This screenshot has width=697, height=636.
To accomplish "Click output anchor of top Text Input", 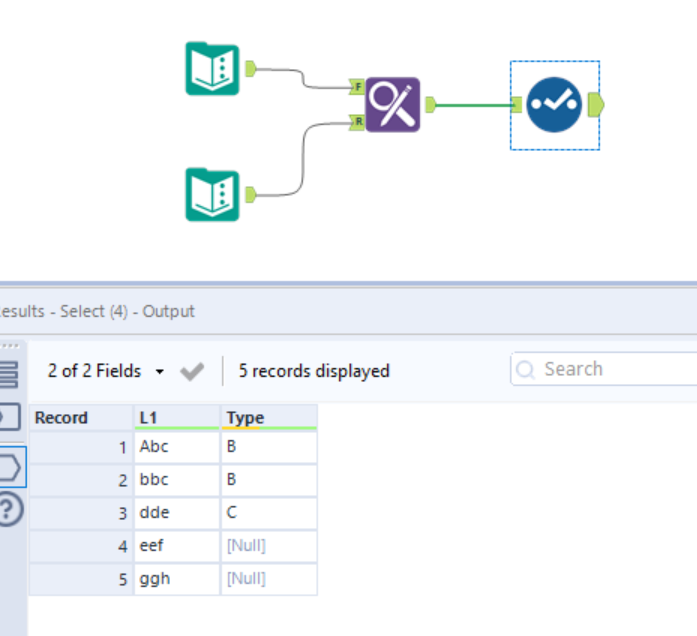I will (x=251, y=69).
